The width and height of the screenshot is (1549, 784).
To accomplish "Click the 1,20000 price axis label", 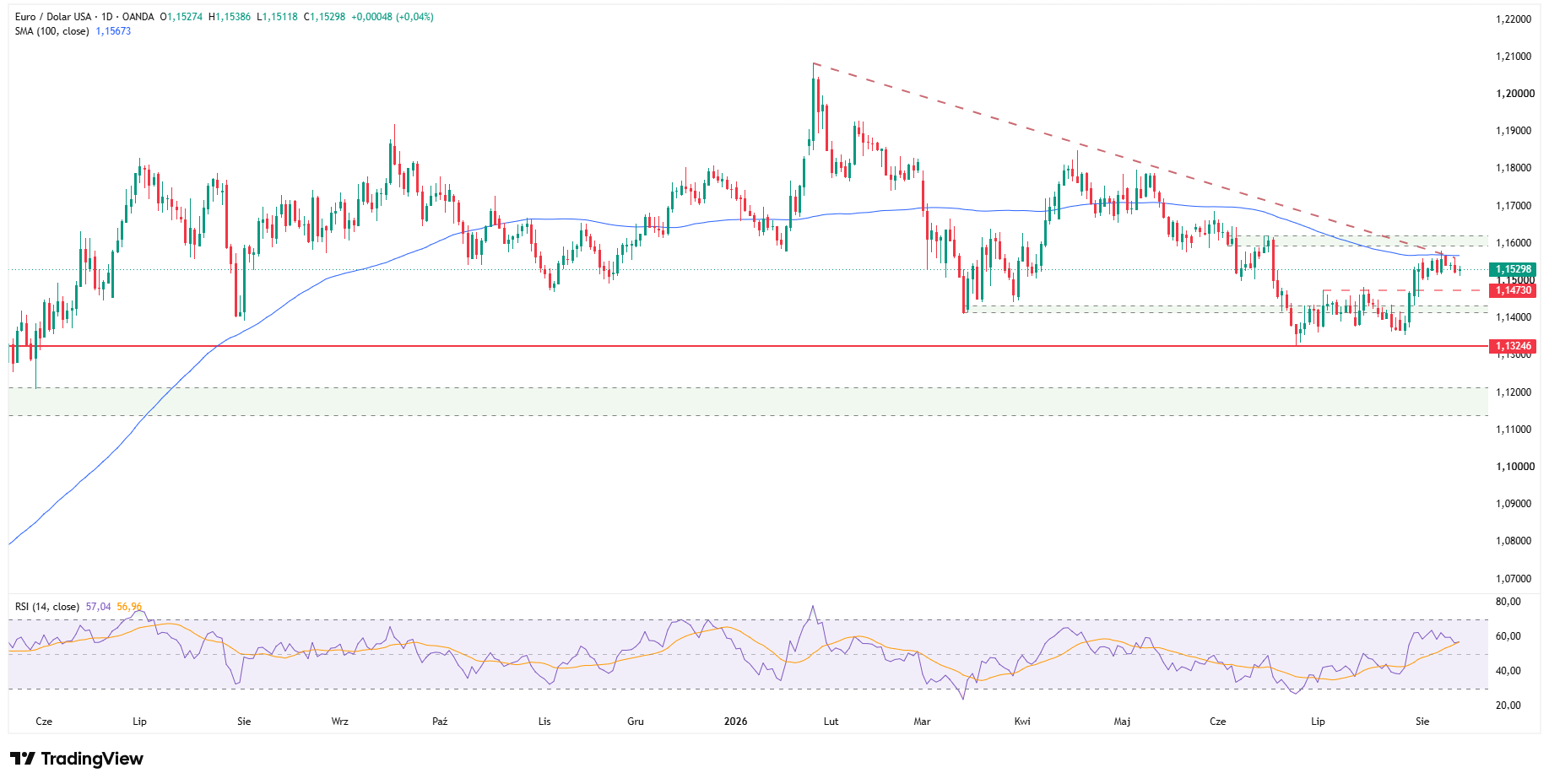I will (x=1515, y=94).
